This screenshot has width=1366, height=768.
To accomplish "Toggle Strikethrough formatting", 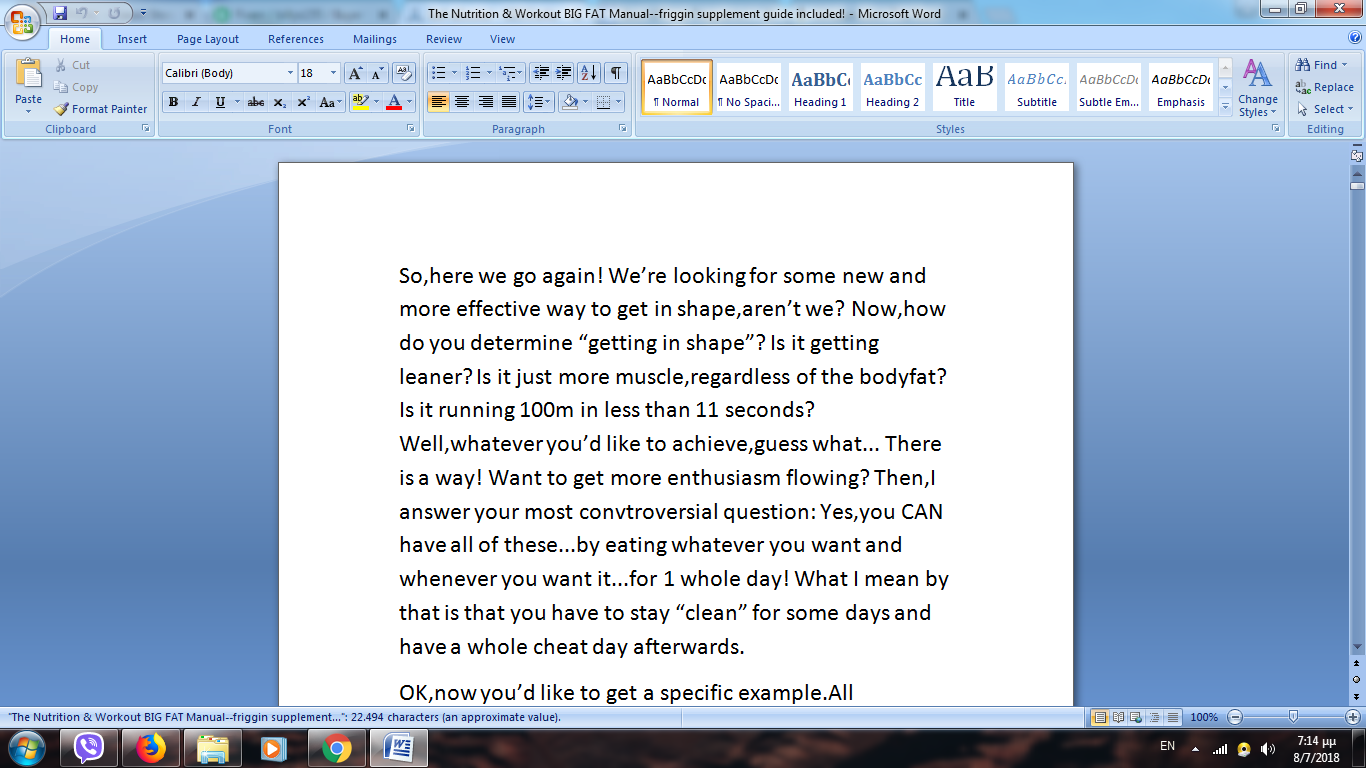I will tap(255, 102).
